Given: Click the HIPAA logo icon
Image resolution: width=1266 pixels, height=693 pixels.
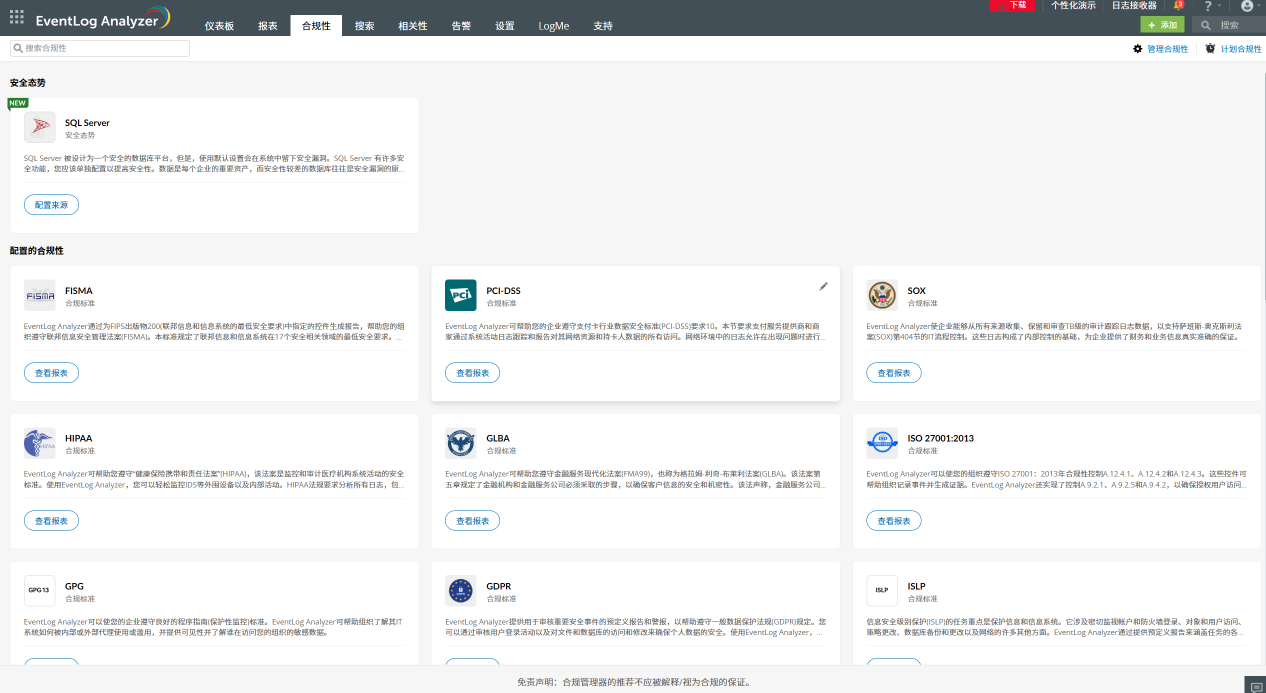Looking at the screenshot, I should pyautogui.click(x=40, y=443).
